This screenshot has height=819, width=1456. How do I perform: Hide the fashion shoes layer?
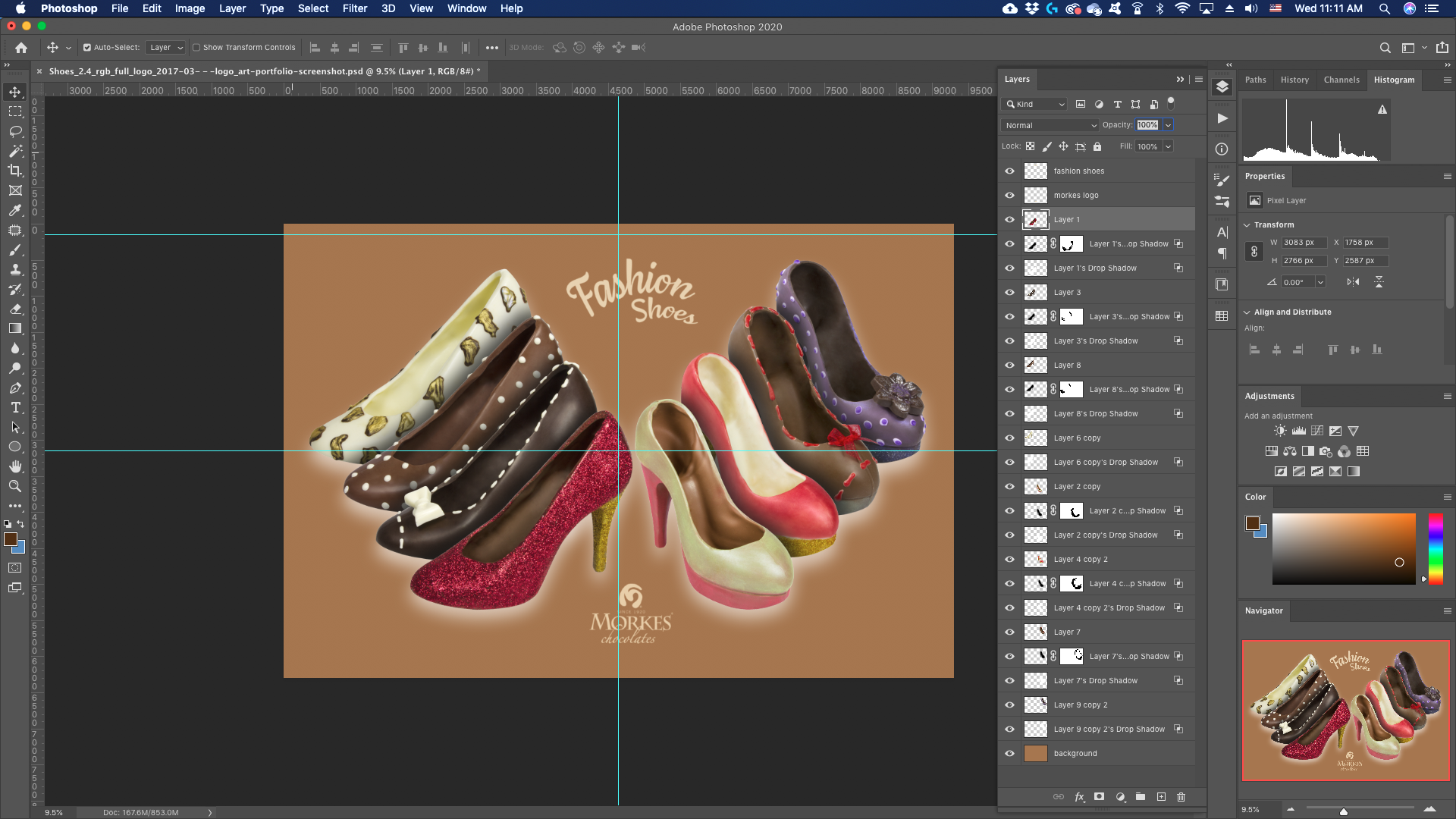tap(1009, 171)
